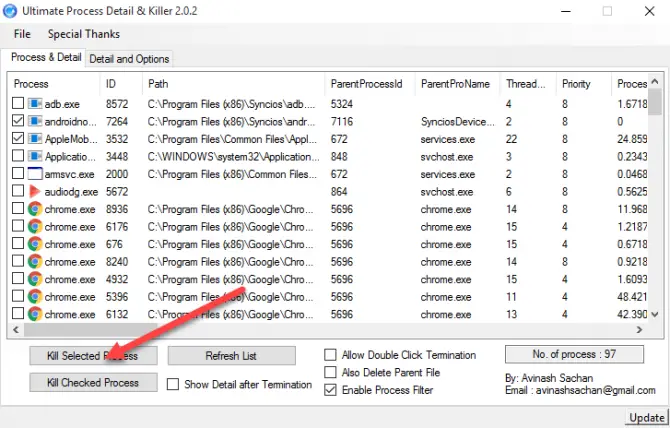Close the Ultimate Process Killer window
Viewport: 670px width, 428px height.
649,11
